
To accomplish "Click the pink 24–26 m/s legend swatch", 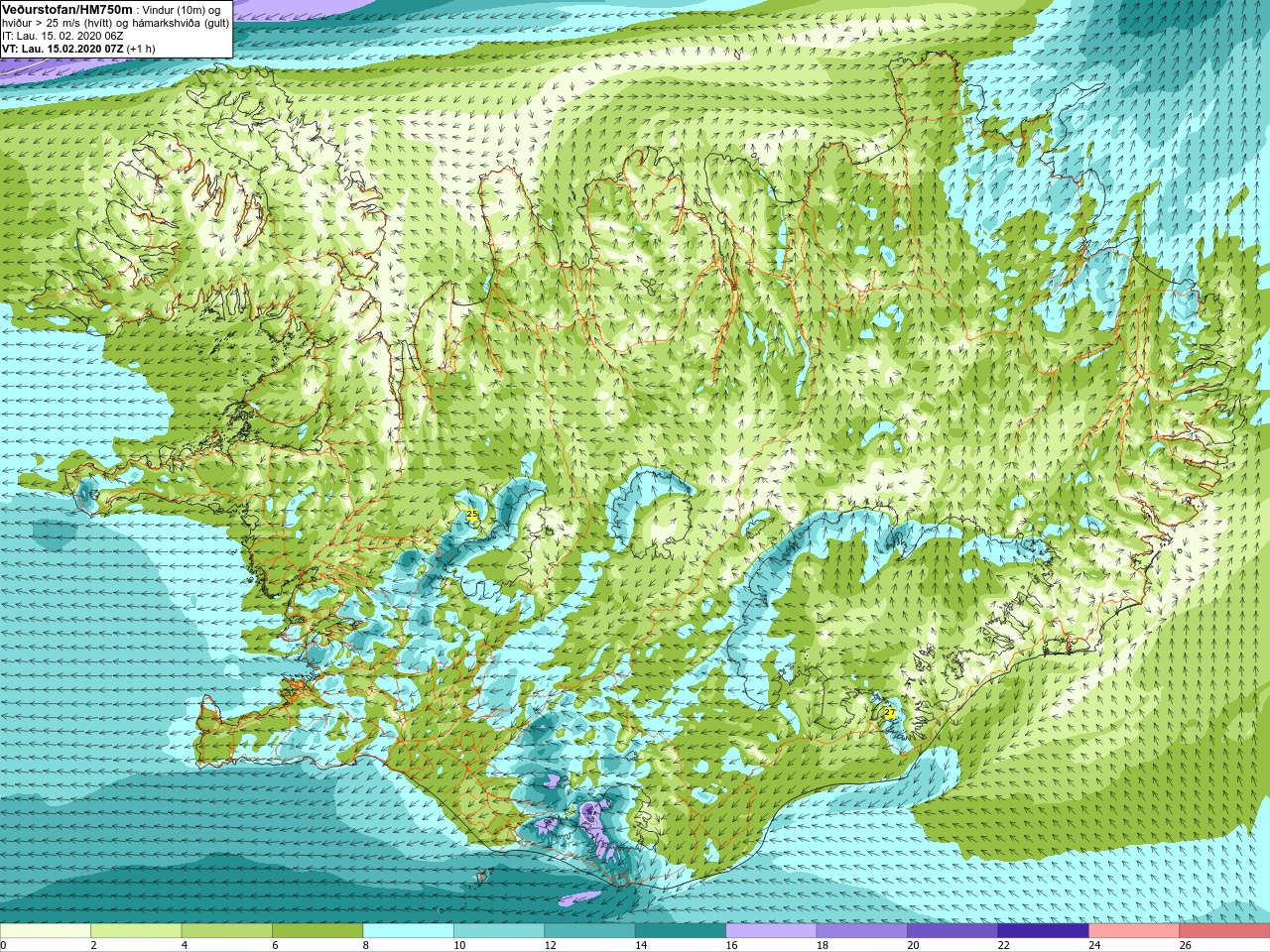I will pyautogui.click(x=1135, y=931).
